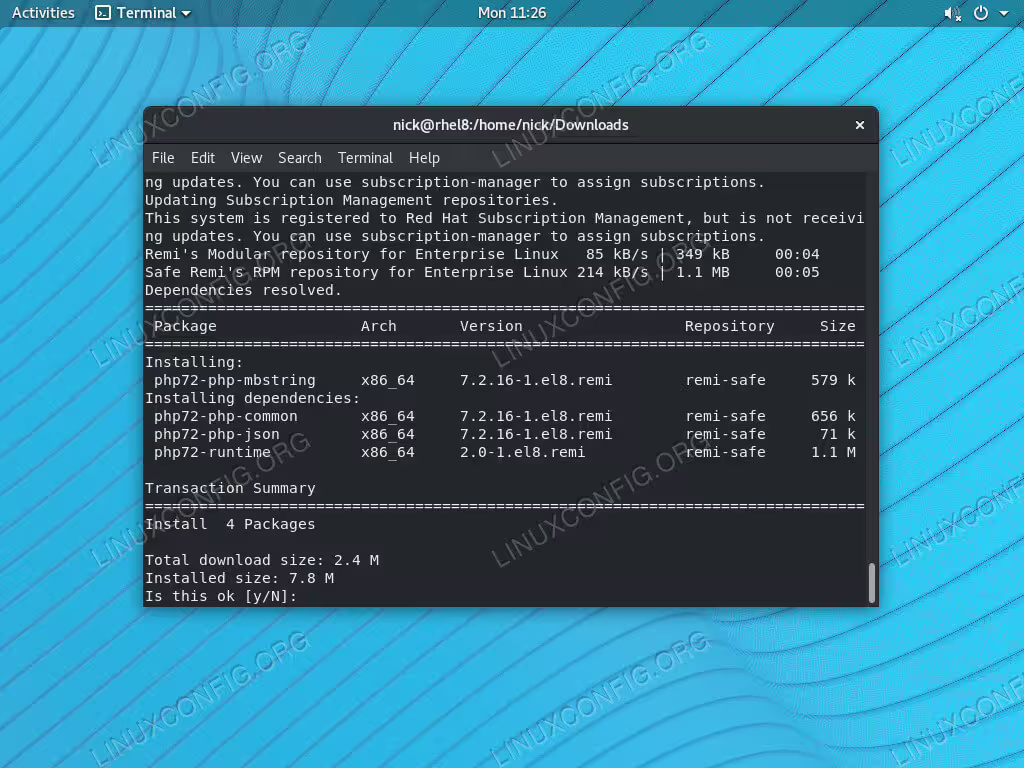Click 'Total download size: 2.4 M' line

261,560
